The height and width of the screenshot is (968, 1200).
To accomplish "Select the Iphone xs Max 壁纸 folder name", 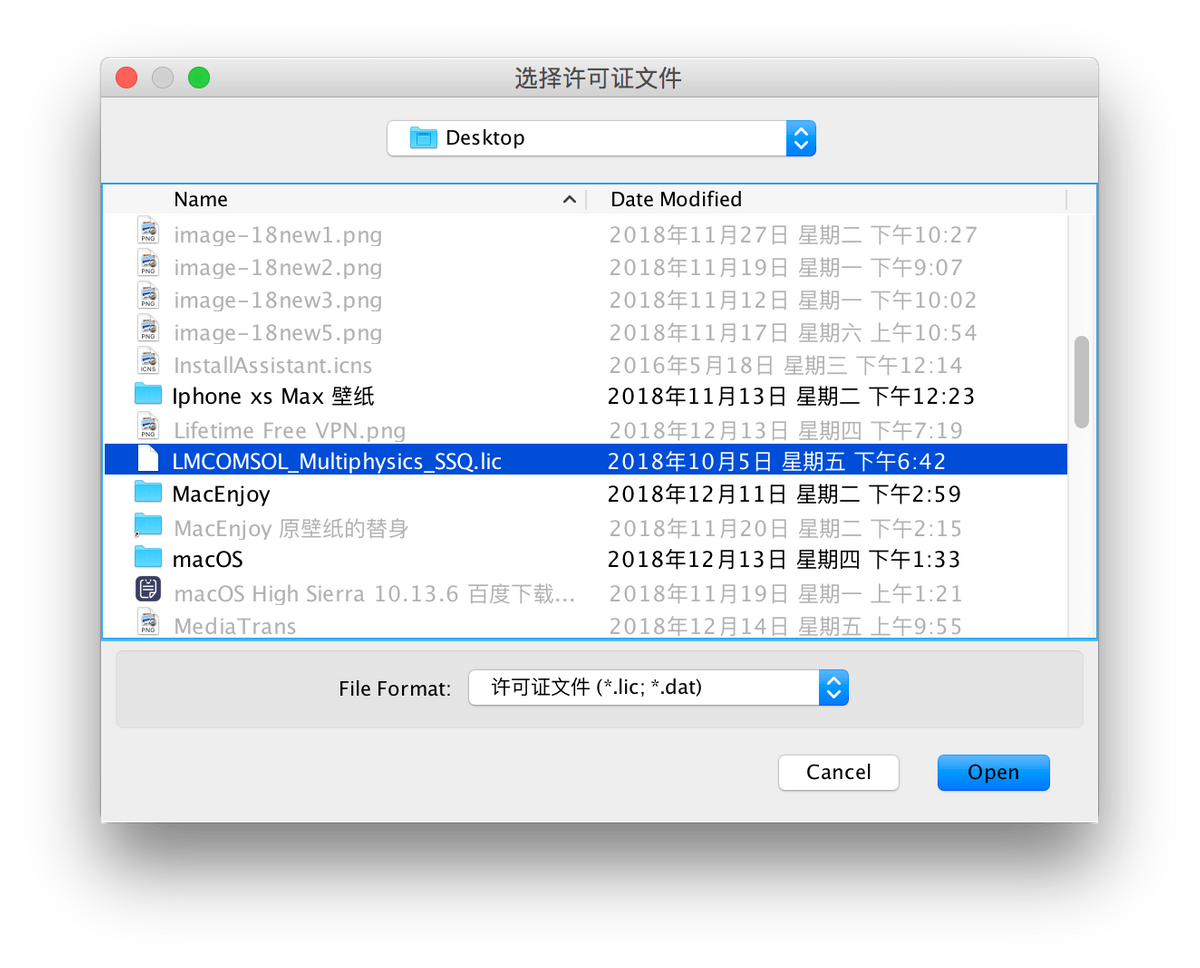I will click(x=273, y=396).
